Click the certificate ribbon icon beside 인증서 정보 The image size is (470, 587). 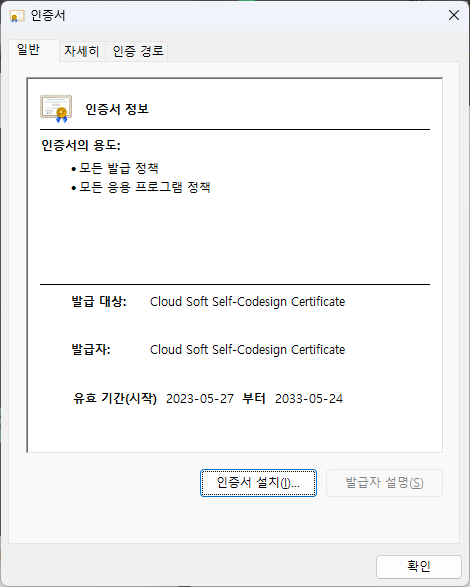[56, 109]
